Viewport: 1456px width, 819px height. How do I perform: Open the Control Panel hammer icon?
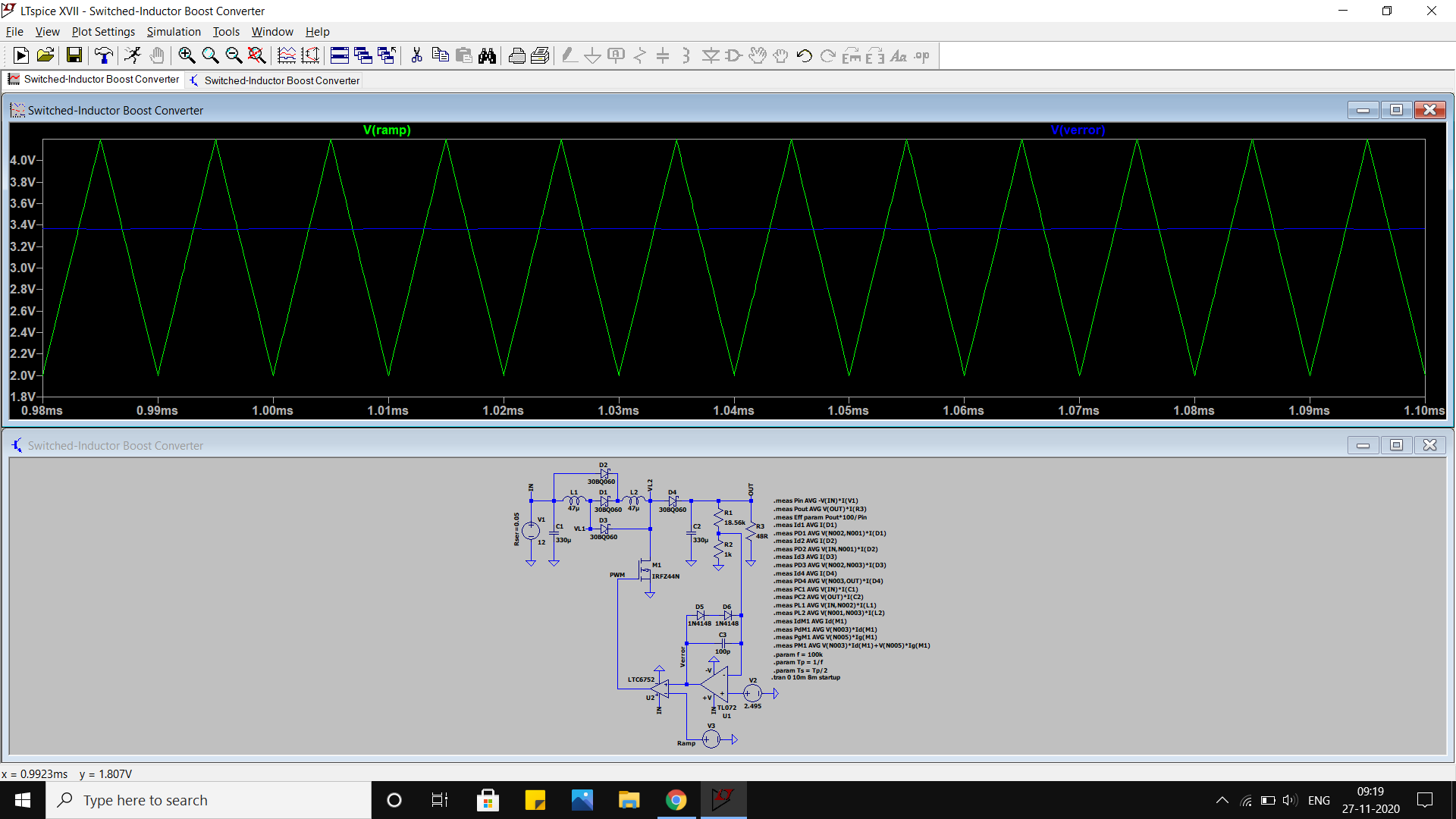pos(103,55)
